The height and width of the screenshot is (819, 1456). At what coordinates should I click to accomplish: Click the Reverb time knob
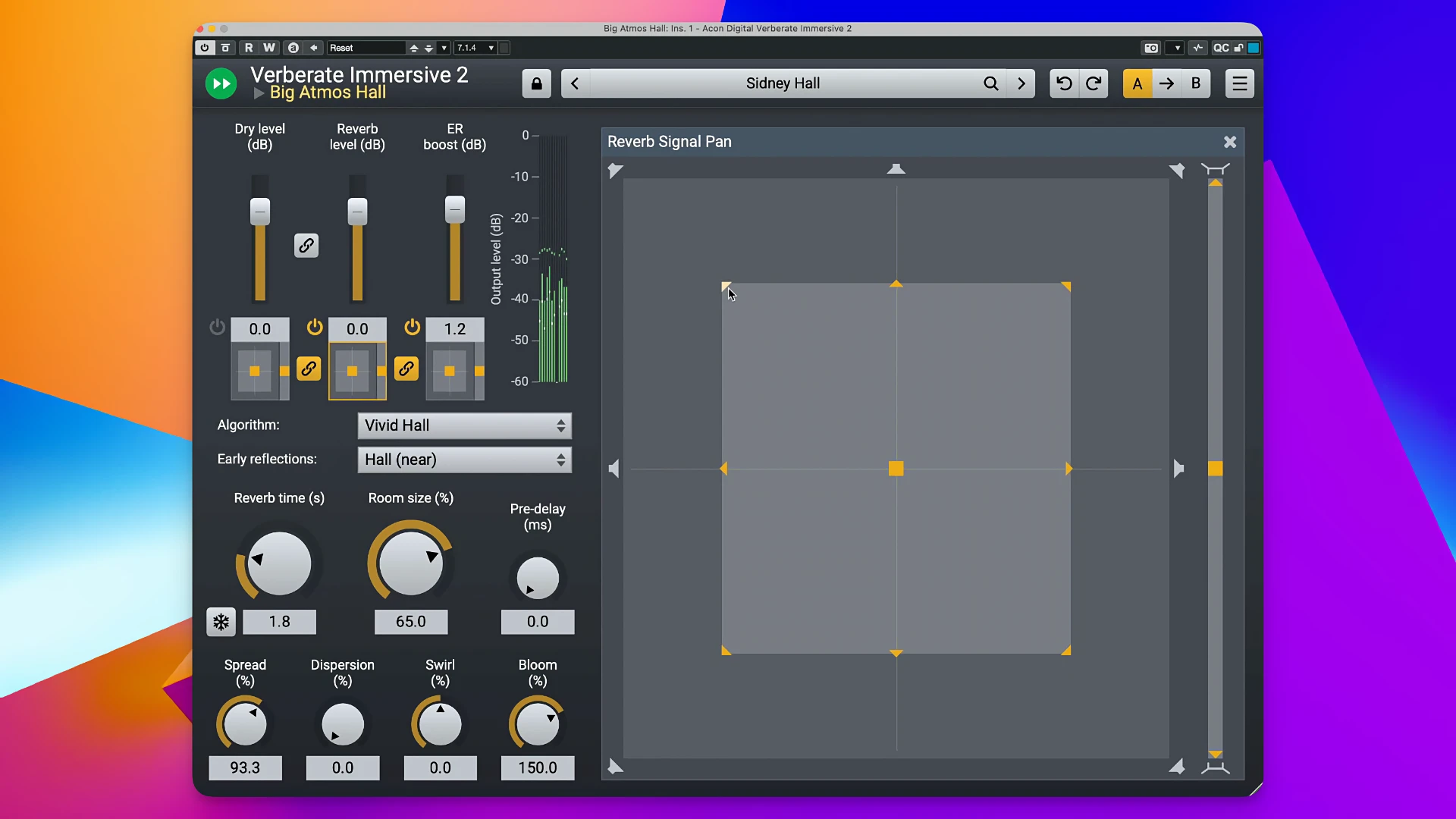(x=279, y=563)
